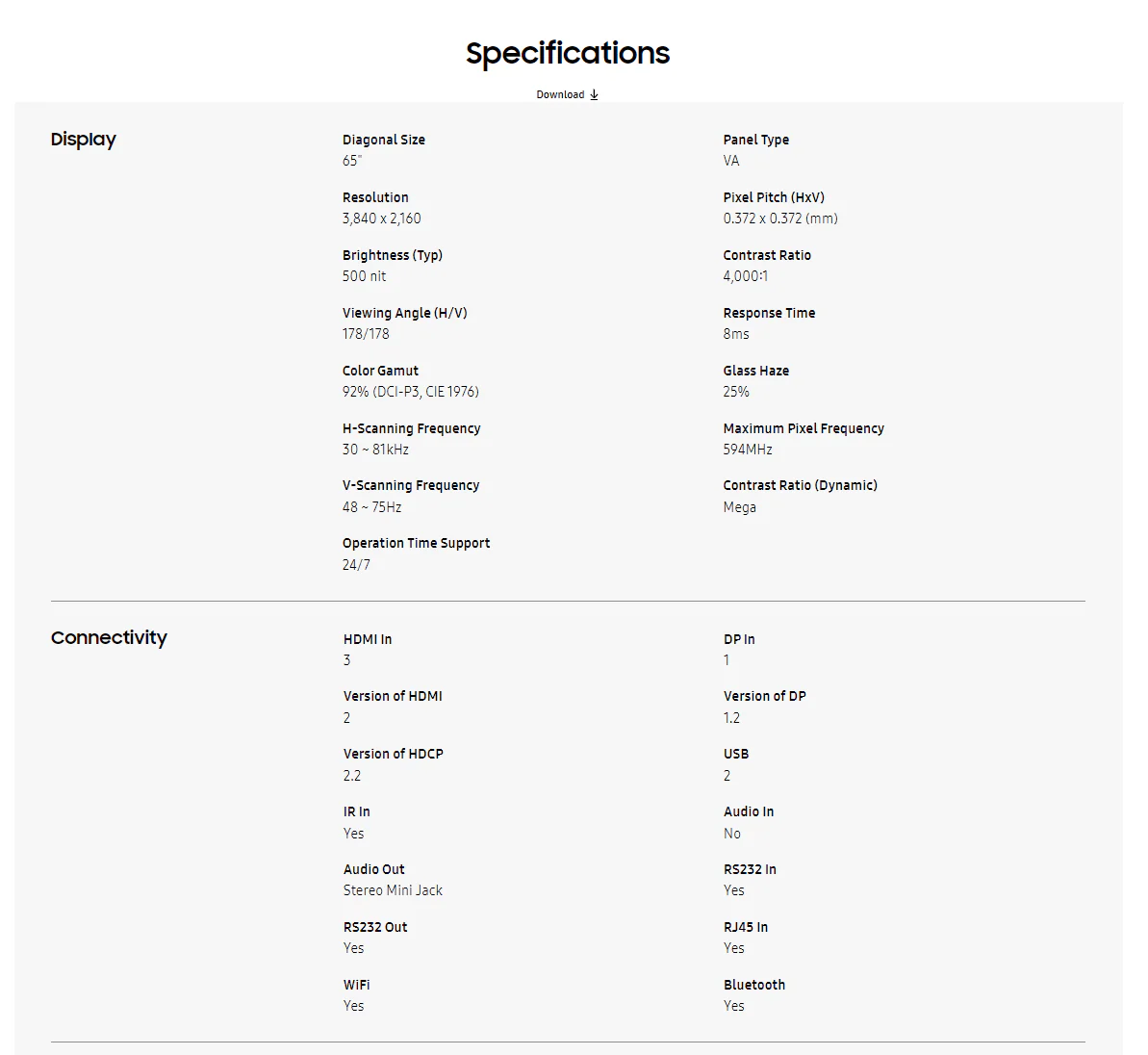This screenshot has width=1148, height=1055.
Task: Select the Operation Time Support label
Action: click(416, 543)
